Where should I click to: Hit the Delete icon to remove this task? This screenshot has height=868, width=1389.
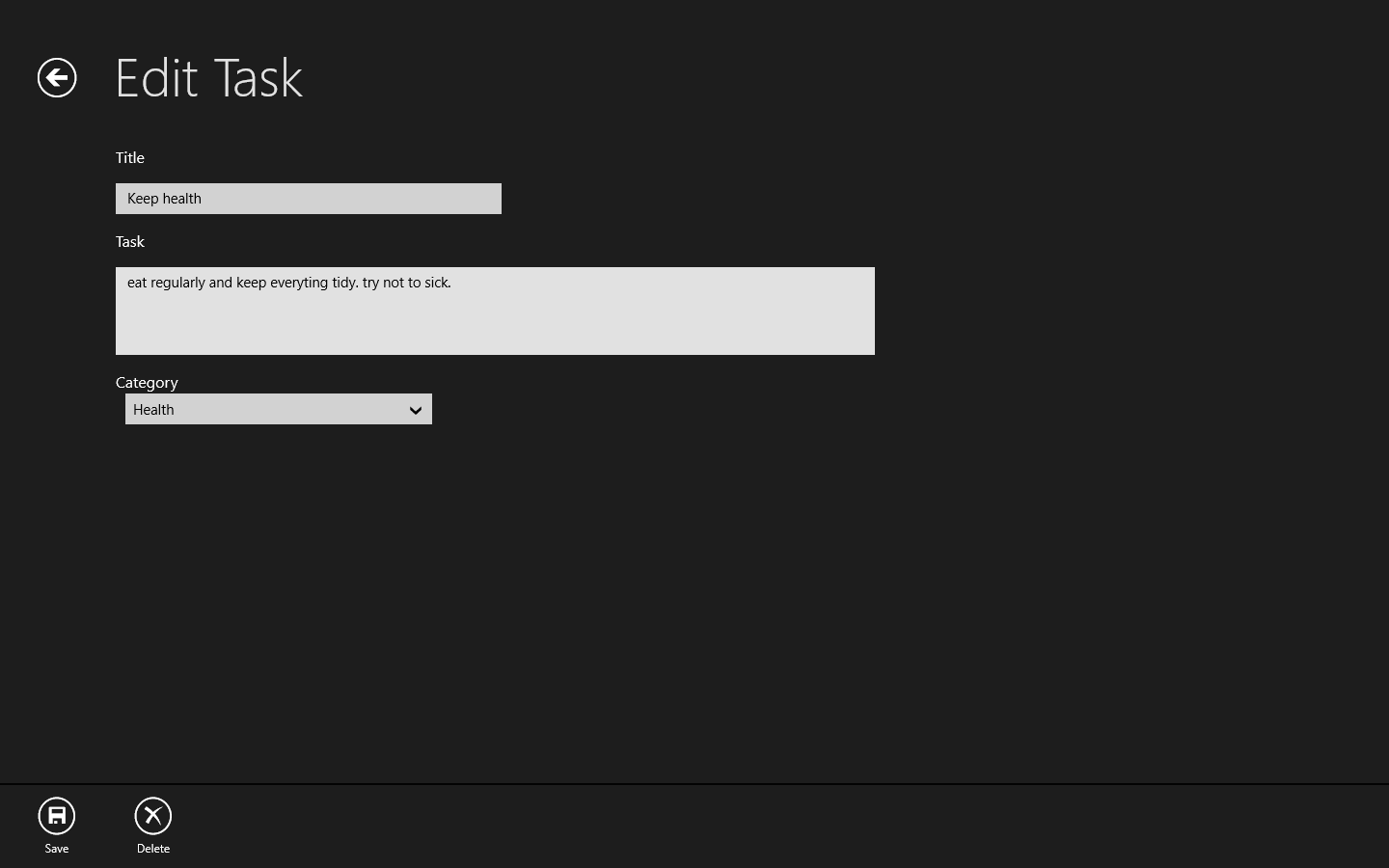(152, 815)
